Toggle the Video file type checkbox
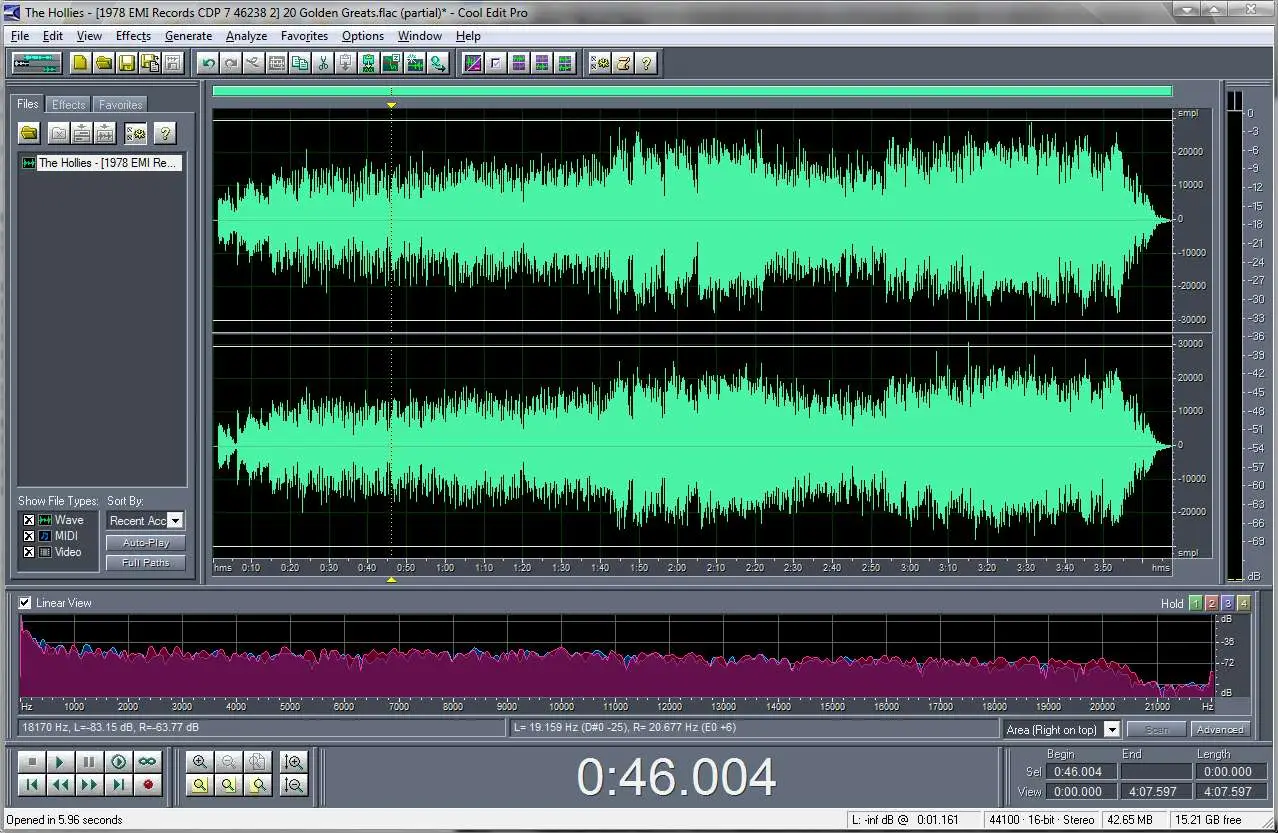Image resolution: width=1278 pixels, height=833 pixels. point(29,552)
